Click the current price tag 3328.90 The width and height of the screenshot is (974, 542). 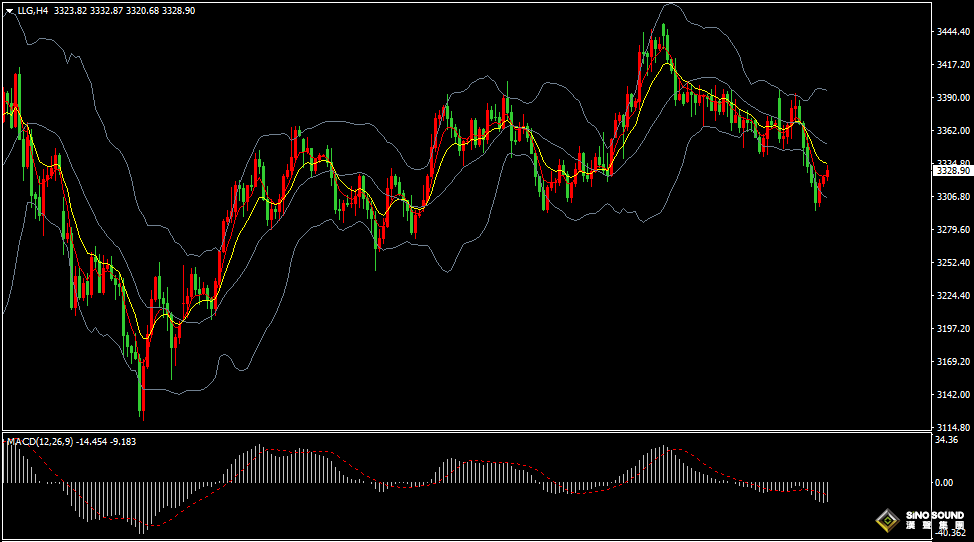click(x=952, y=171)
